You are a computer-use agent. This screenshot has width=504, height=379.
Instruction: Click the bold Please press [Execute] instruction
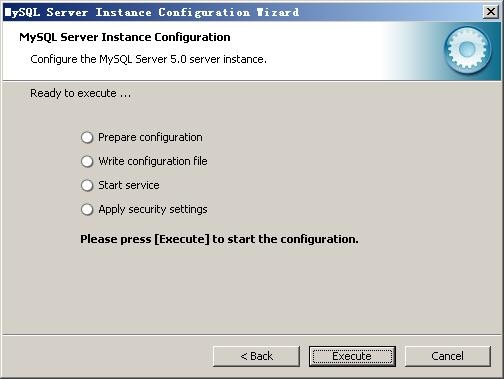point(219,239)
